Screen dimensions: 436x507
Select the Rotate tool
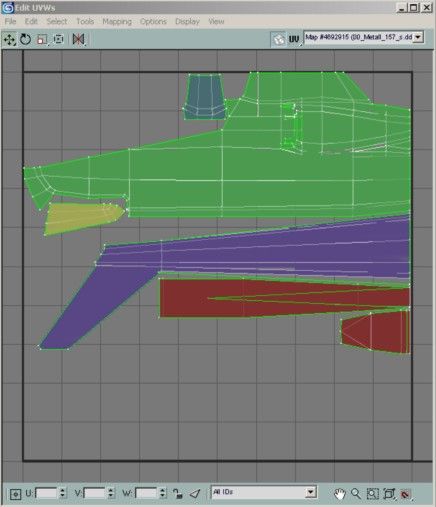coord(25,40)
